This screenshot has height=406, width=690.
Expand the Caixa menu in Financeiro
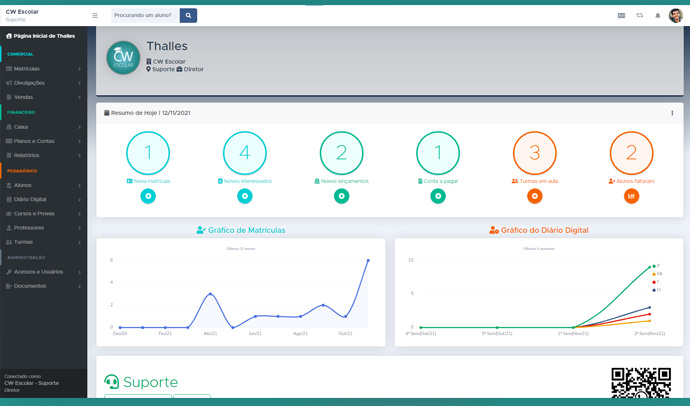40,127
